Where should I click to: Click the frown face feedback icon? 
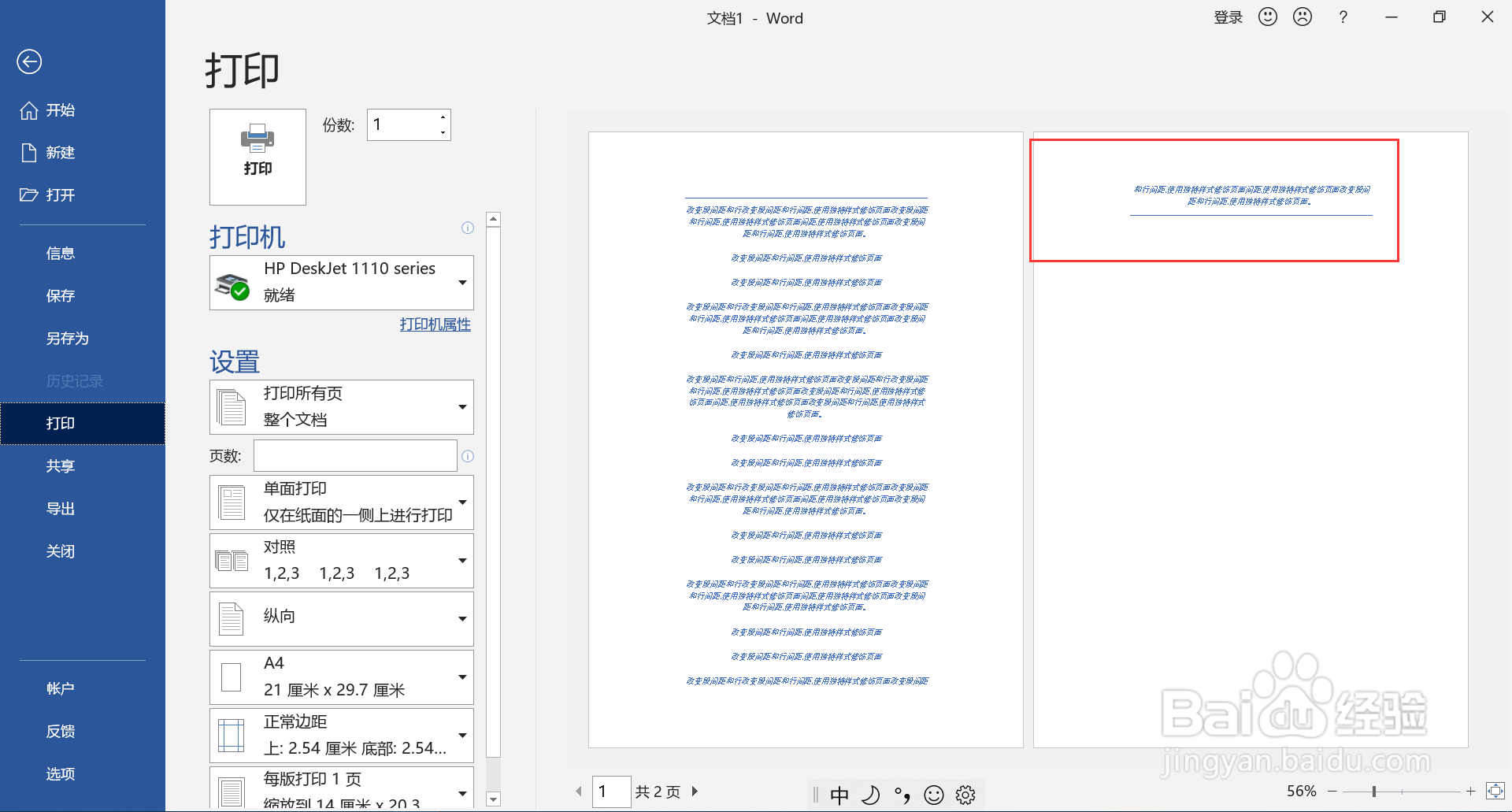click(1303, 17)
